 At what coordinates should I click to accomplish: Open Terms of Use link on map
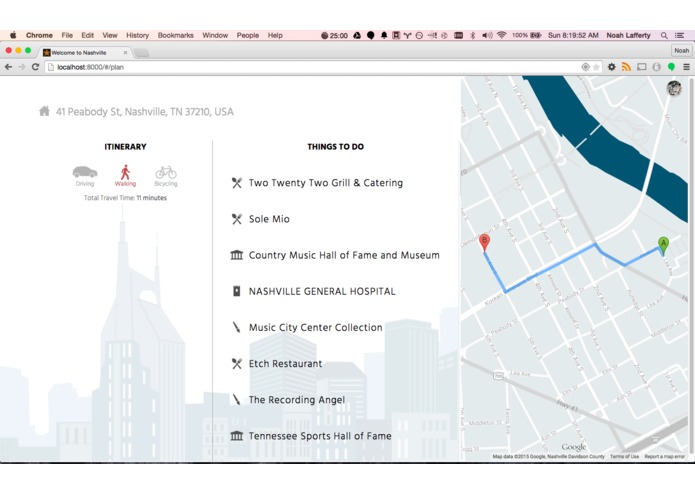tap(625, 456)
